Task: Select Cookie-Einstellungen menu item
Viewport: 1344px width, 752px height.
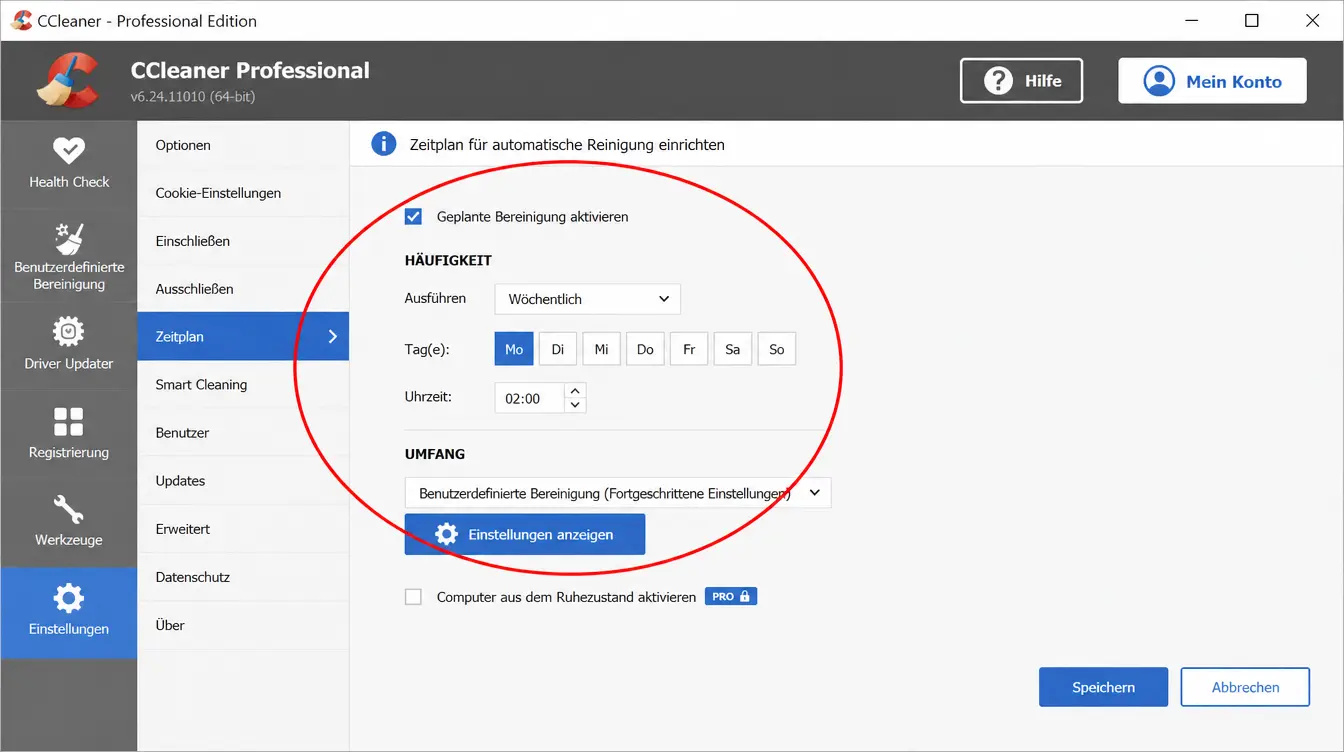Action: (243, 193)
